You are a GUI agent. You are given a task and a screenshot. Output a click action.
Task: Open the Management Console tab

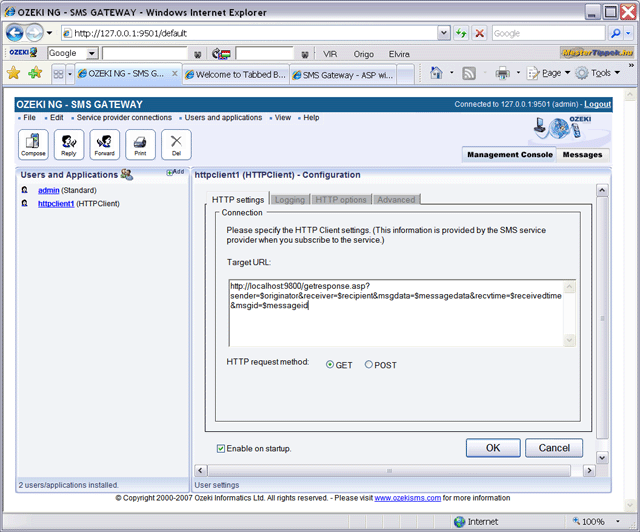(510, 155)
